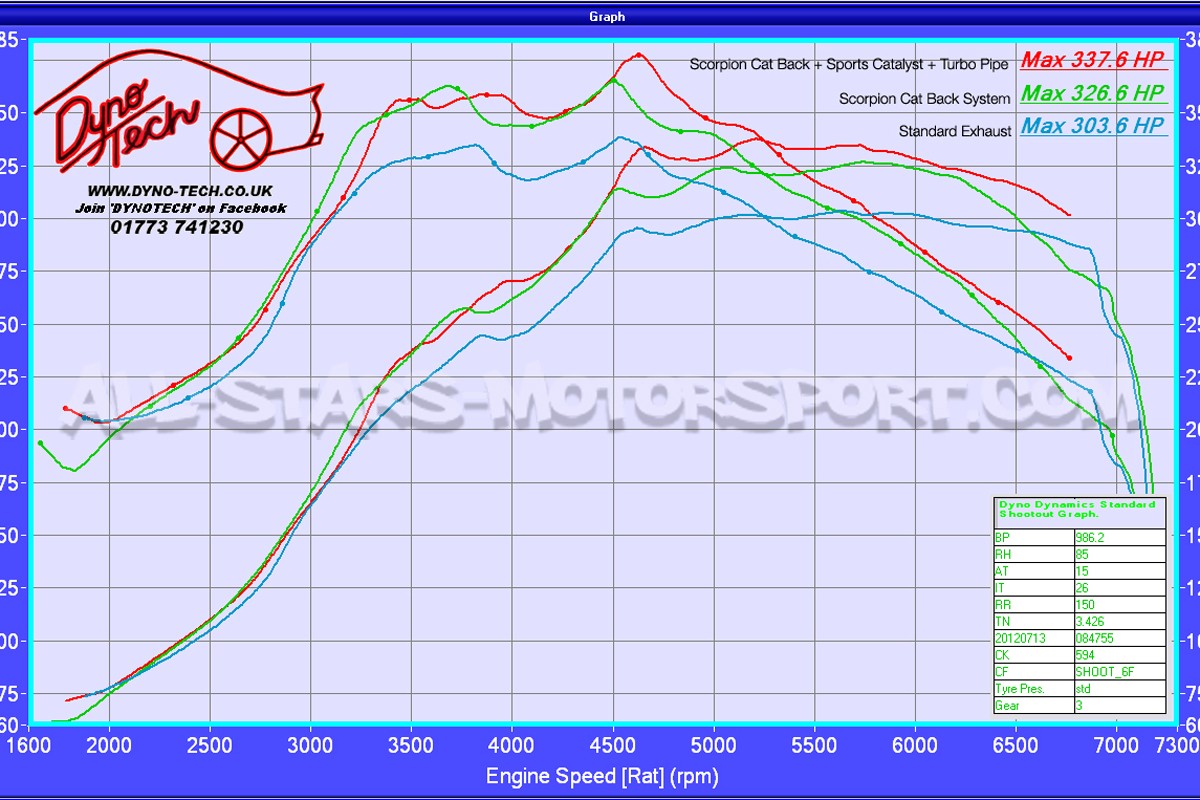Click the 5500 rpm axis label
The width and height of the screenshot is (1200, 800).
click(815, 745)
